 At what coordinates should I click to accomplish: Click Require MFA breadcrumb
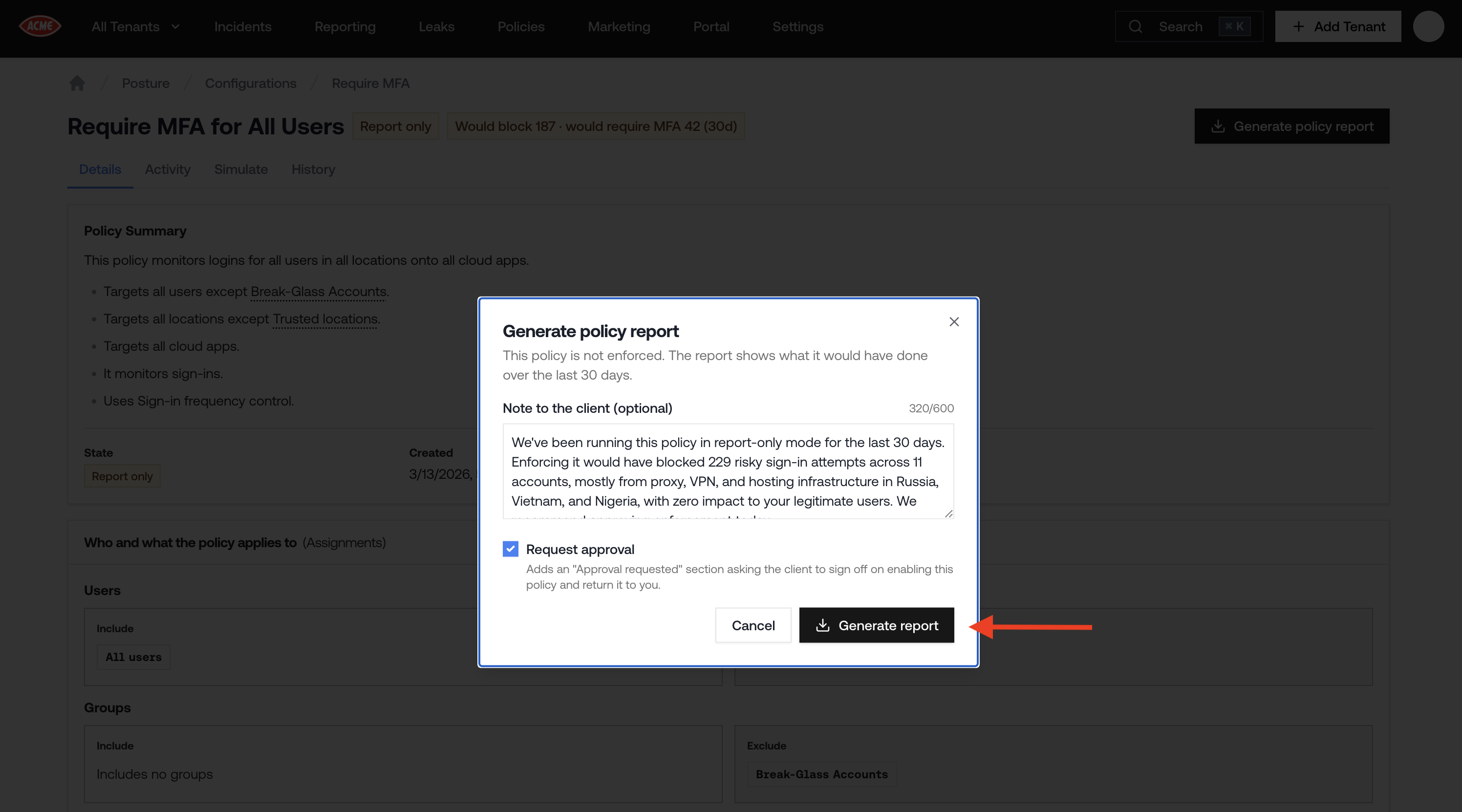370,84
